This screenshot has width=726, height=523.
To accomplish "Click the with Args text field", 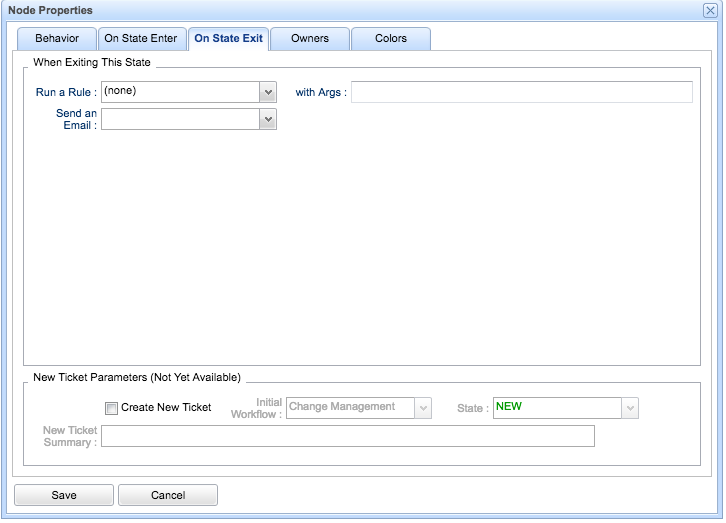I will click(521, 92).
